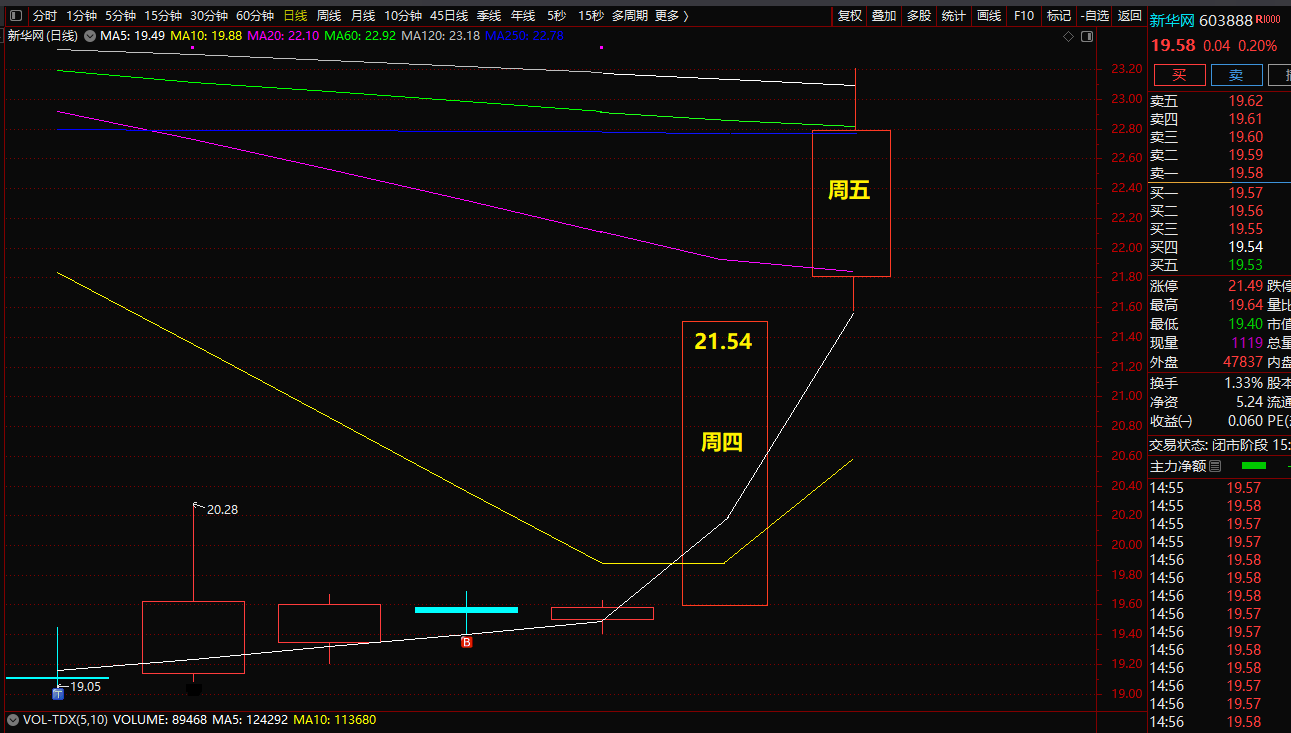This screenshot has width=1291, height=733.
Task: Open the MA indicator settings dropdown arrow
Action: click(90, 36)
